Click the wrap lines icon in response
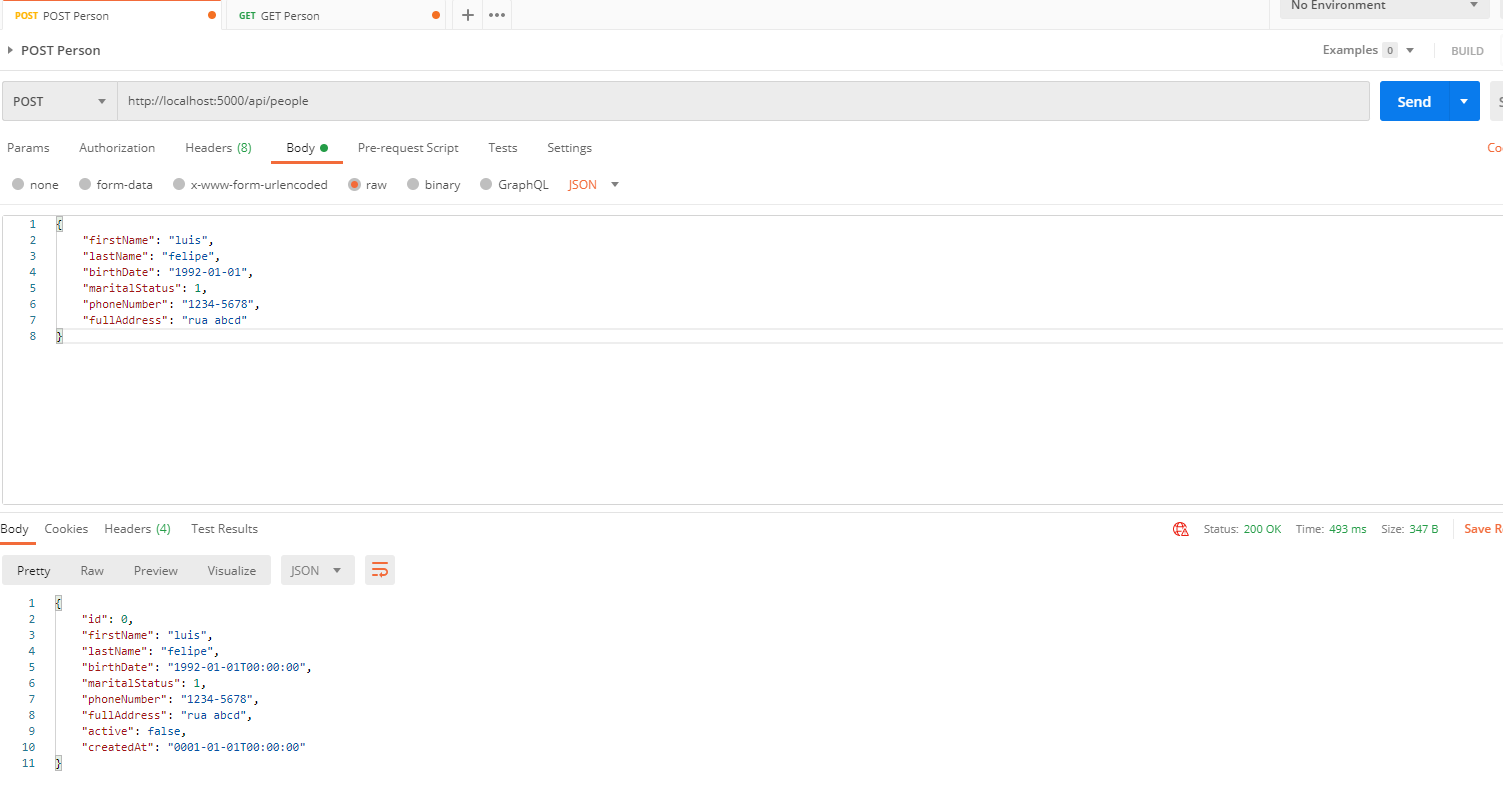This screenshot has height=810, width=1503. [x=380, y=570]
